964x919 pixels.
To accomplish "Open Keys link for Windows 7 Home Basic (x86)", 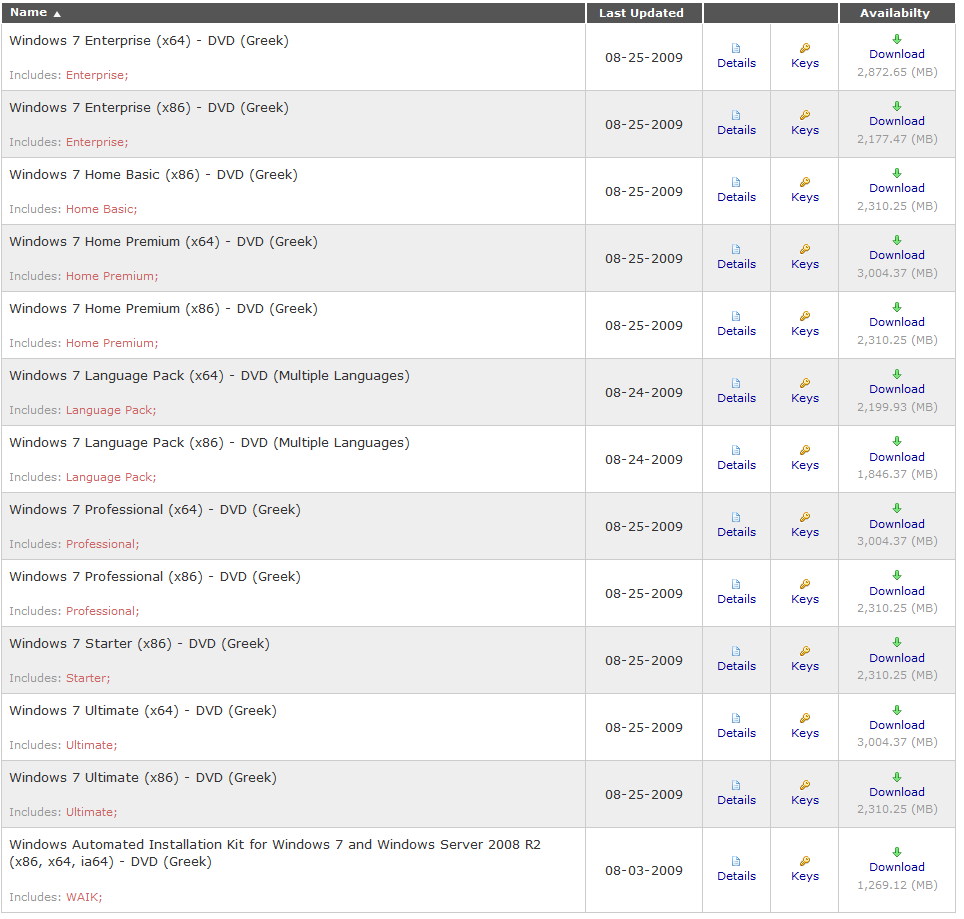I will tap(805, 197).
